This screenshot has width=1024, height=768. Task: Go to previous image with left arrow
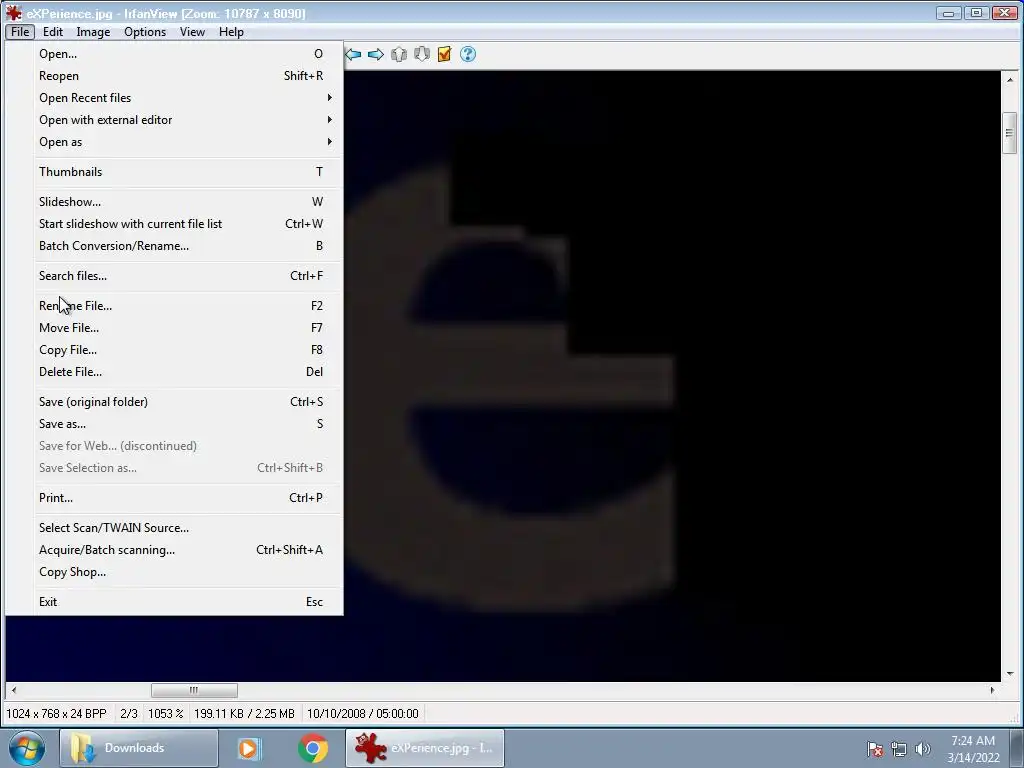[x=353, y=54]
